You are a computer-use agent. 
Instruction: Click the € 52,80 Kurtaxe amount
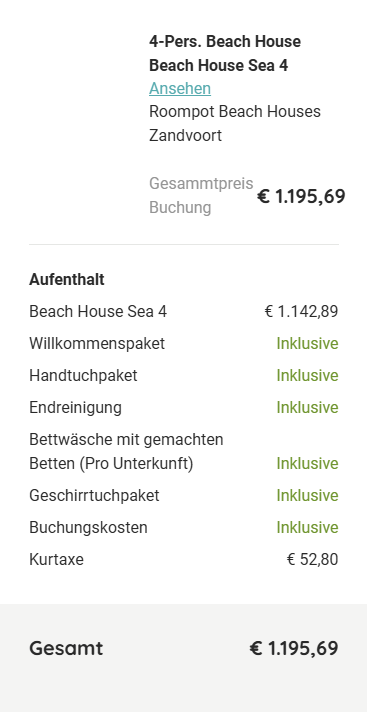312,559
